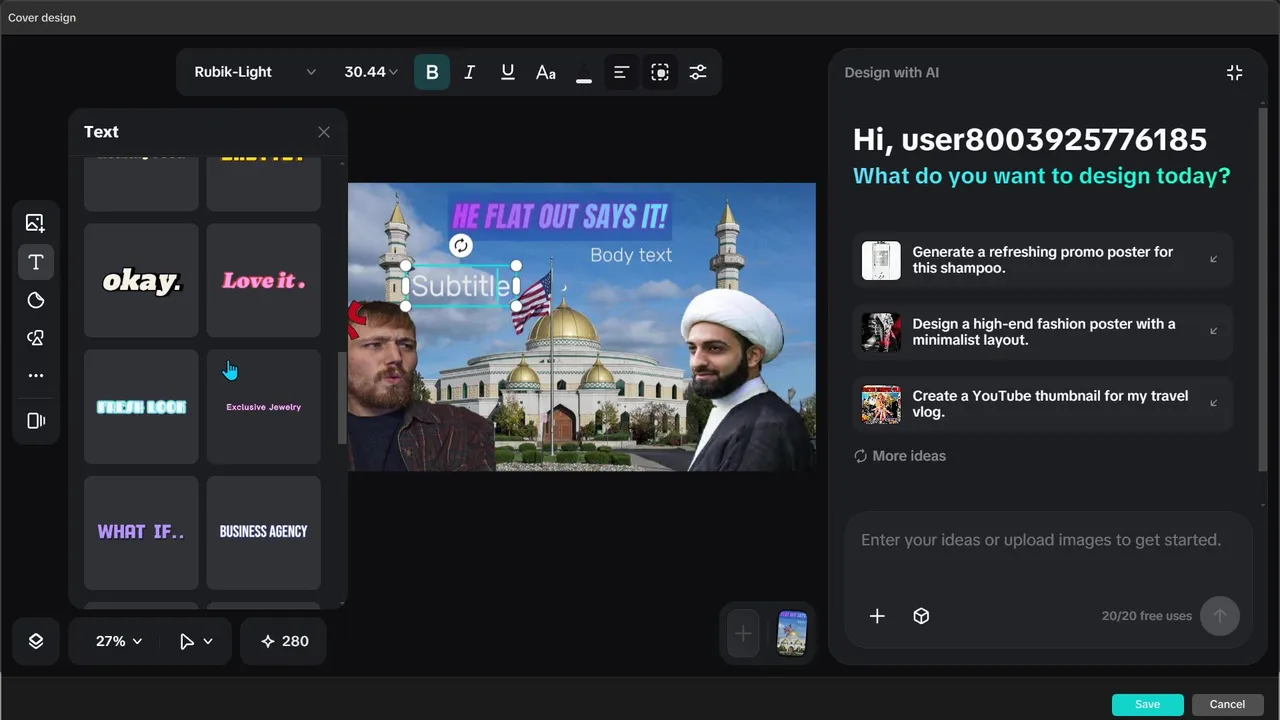
Task: Open the Rubik-Light font dropdown
Action: coord(255,72)
